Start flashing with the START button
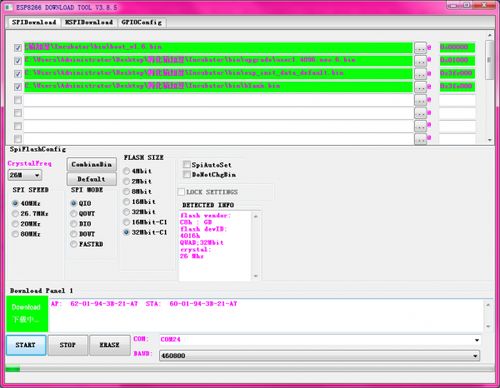This screenshot has height=388, width=500. (26, 345)
